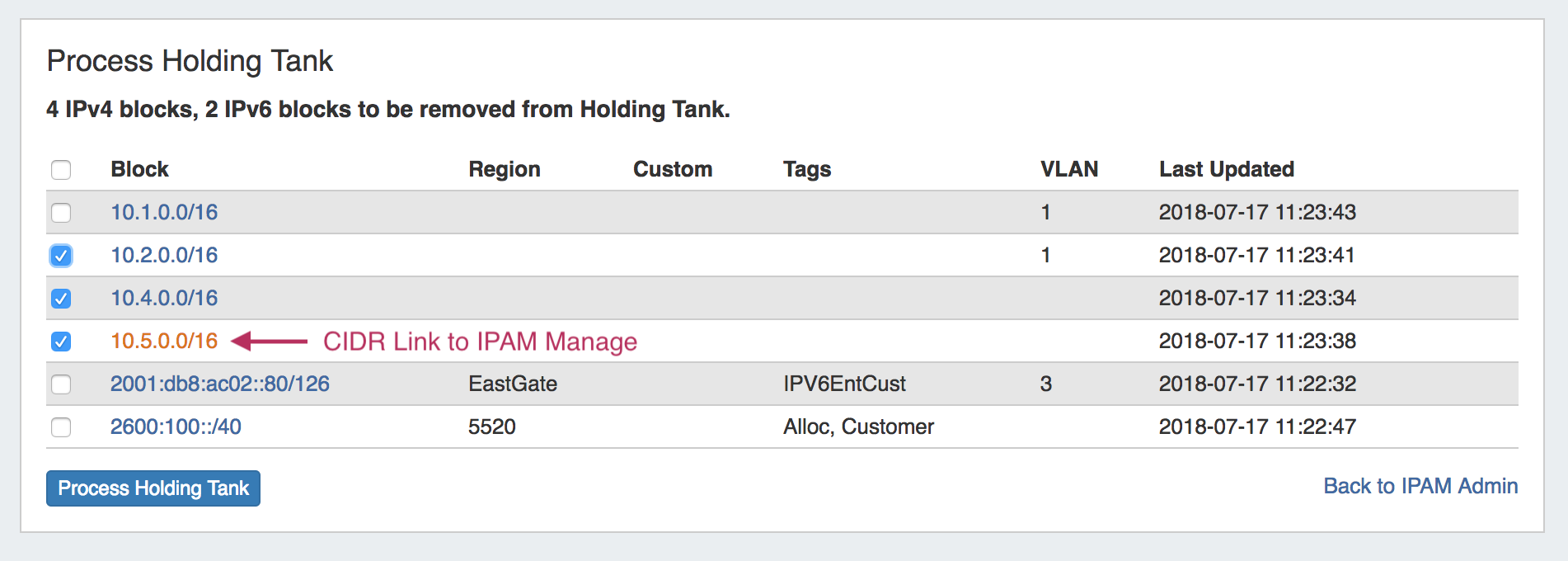Select the 2001:db8:ac02::80/126 block checkbox
Screen dimensions: 1568x561
(61, 384)
